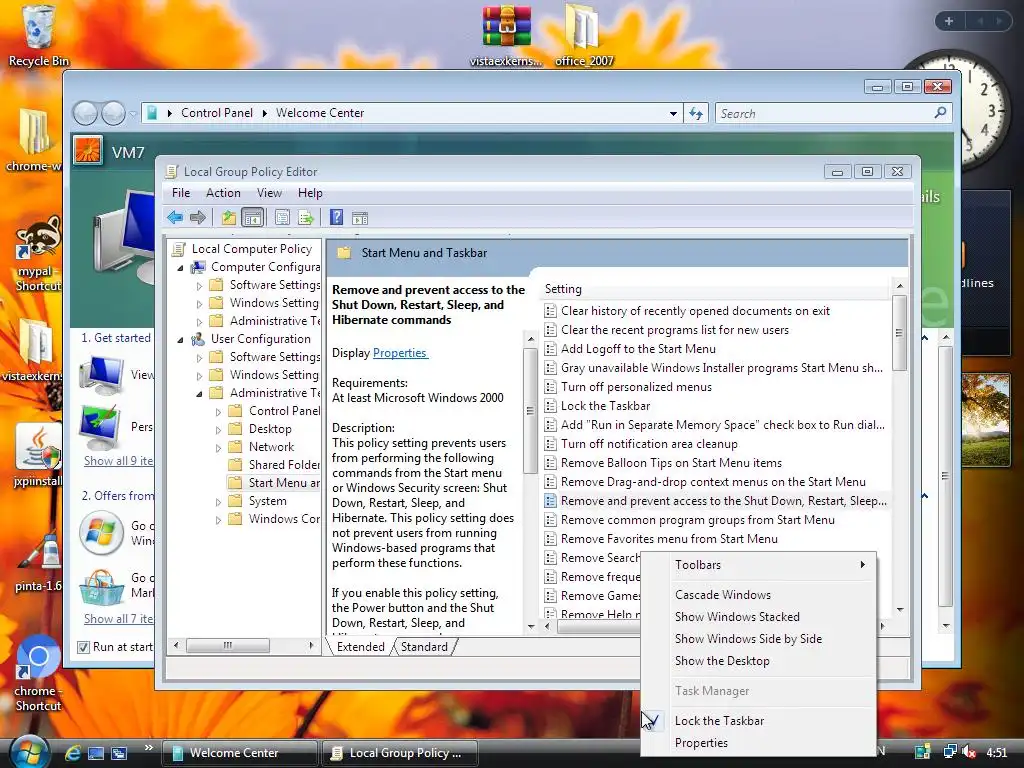The image size is (1024, 768).
Task: Click the blue Back arrow in Policy Editor toolbar
Action: pos(174,217)
